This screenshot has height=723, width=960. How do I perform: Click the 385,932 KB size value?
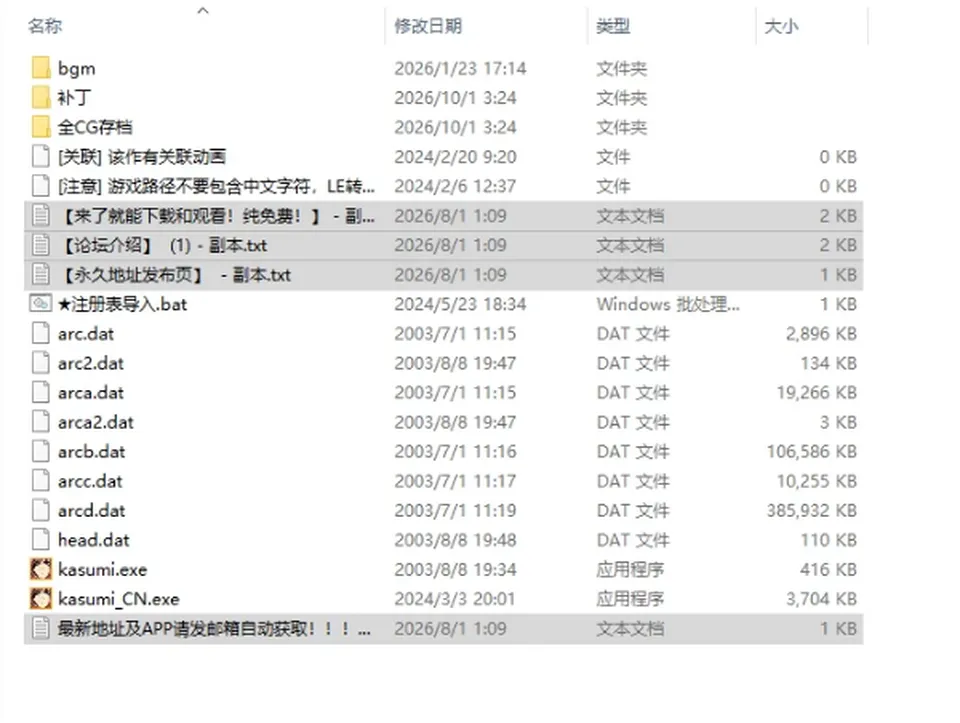click(811, 510)
